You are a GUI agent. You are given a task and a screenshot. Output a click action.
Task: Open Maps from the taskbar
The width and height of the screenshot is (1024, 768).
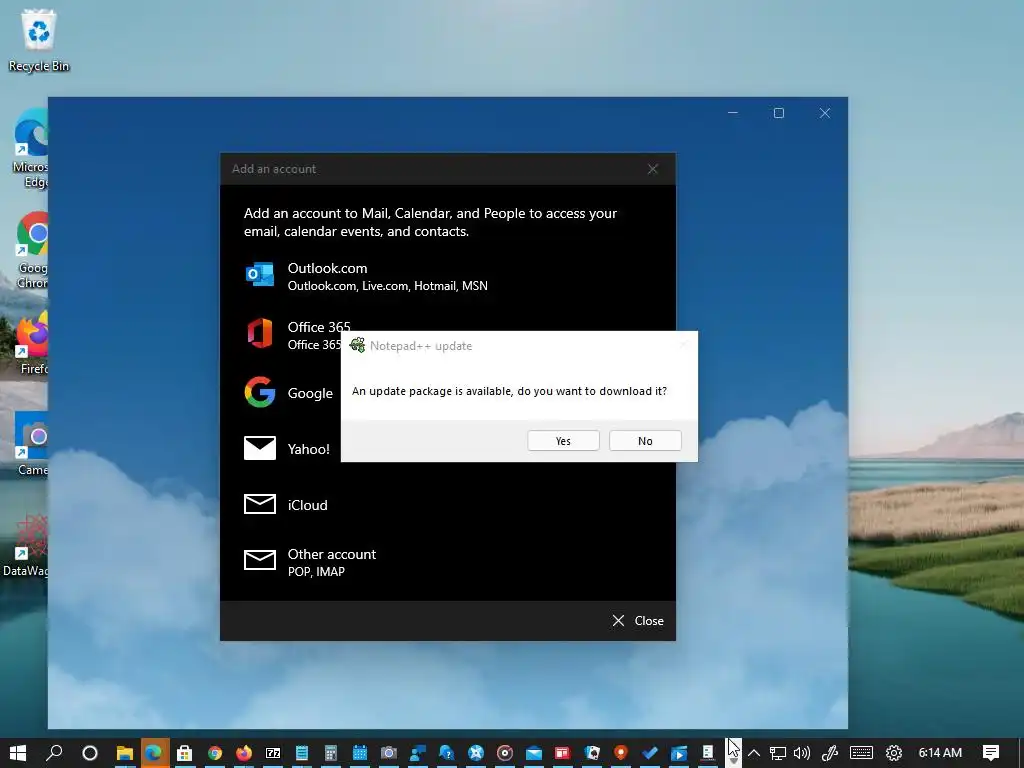[620, 753]
